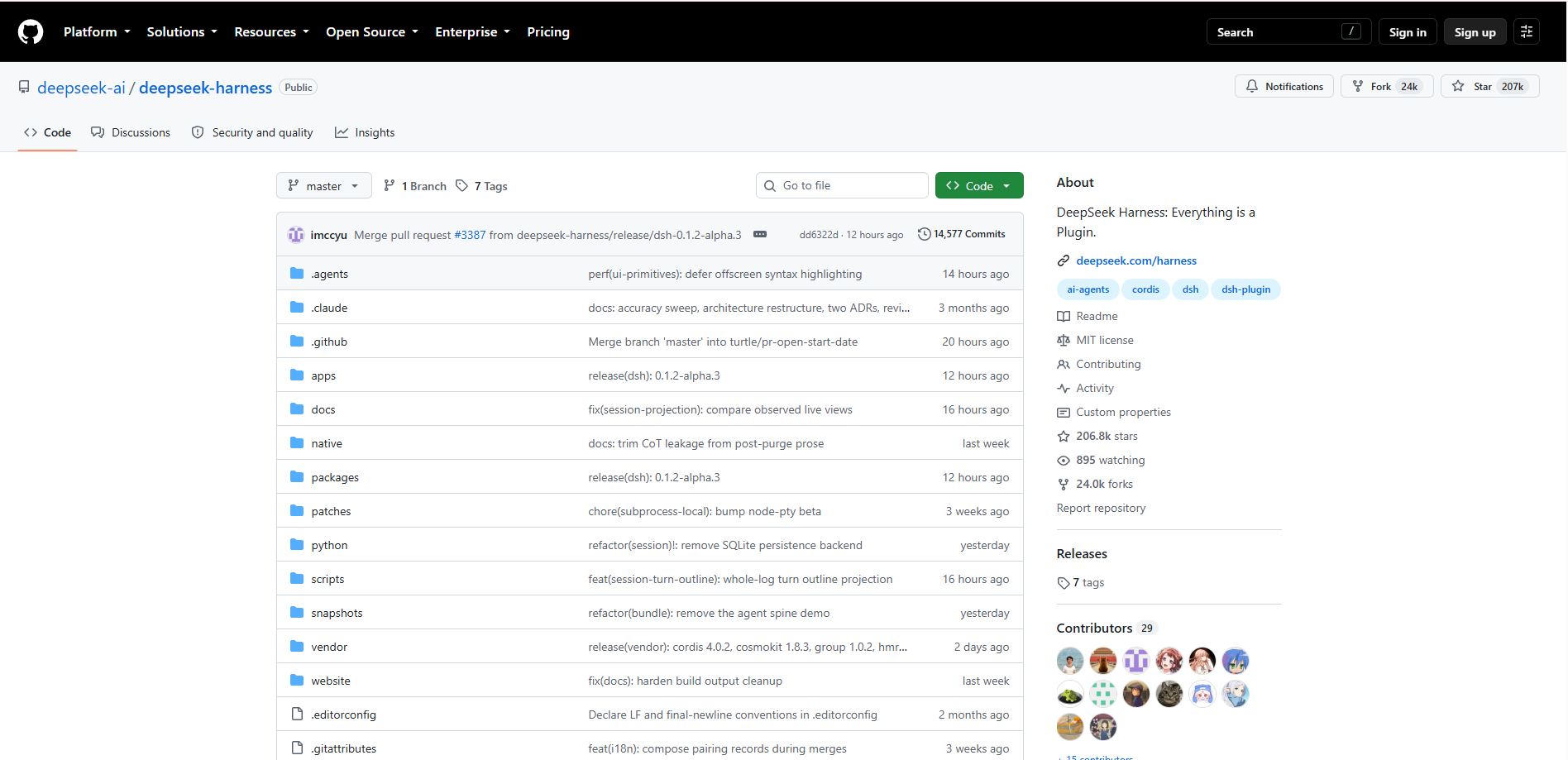Click imccyu's avatar in latest commit bar

click(x=295, y=235)
